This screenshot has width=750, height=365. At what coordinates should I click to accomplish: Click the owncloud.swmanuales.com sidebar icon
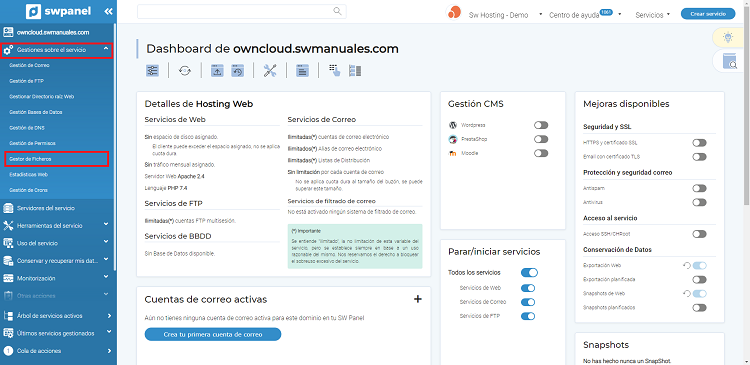pyautogui.click(x=8, y=32)
